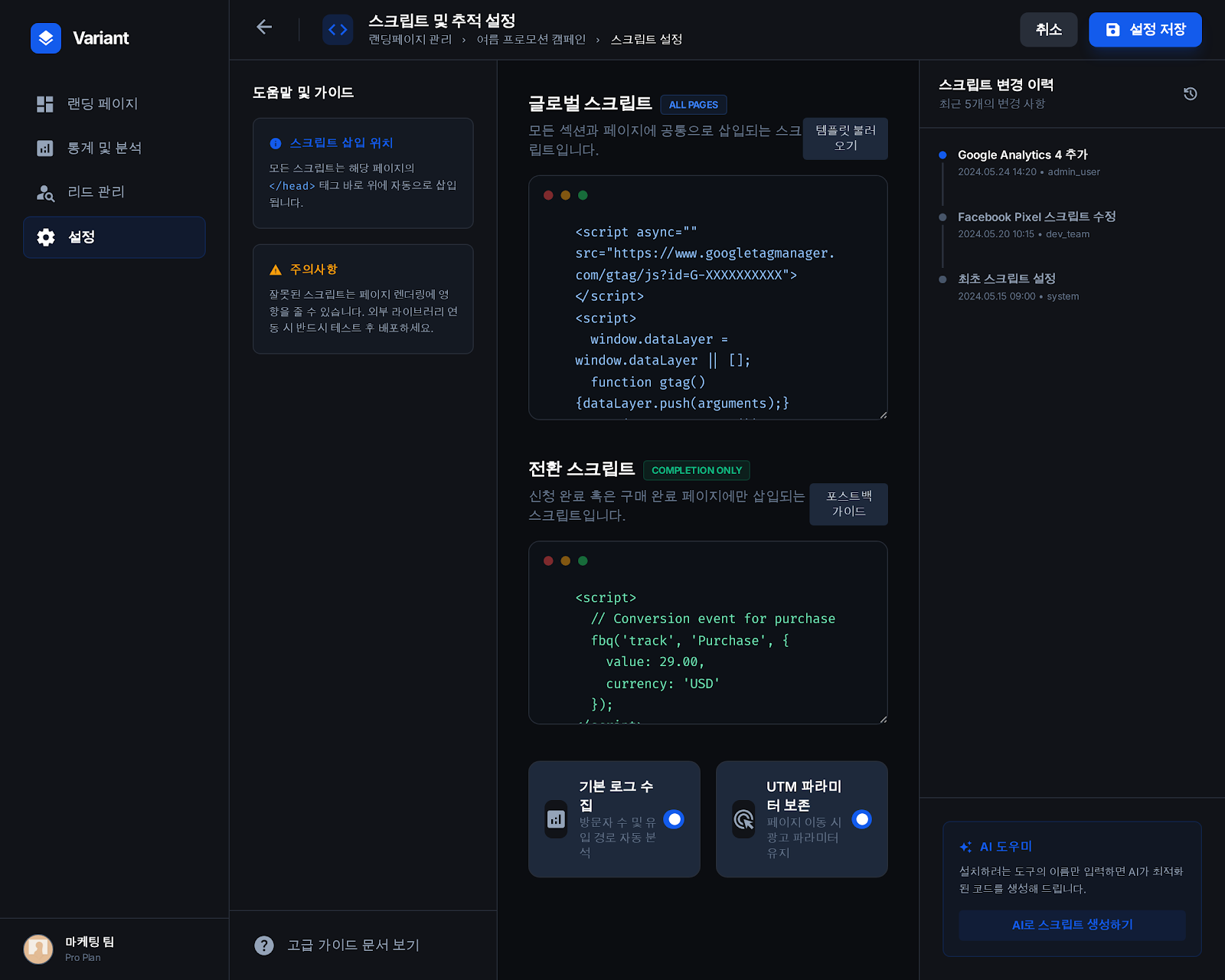Click the 템플릿 불러오기 button
This screenshot has width=1225, height=980.
pyautogui.click(x=845, y=139)
